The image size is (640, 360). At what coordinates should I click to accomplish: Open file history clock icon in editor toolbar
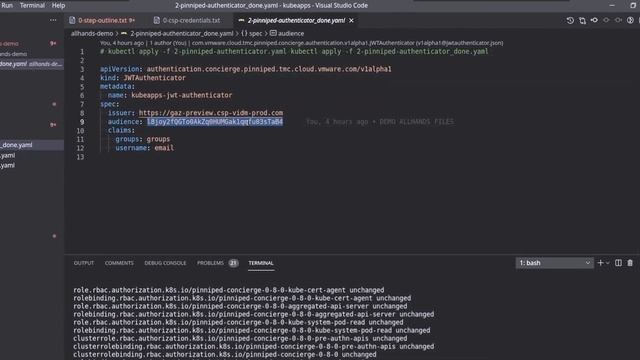(570, 20)
